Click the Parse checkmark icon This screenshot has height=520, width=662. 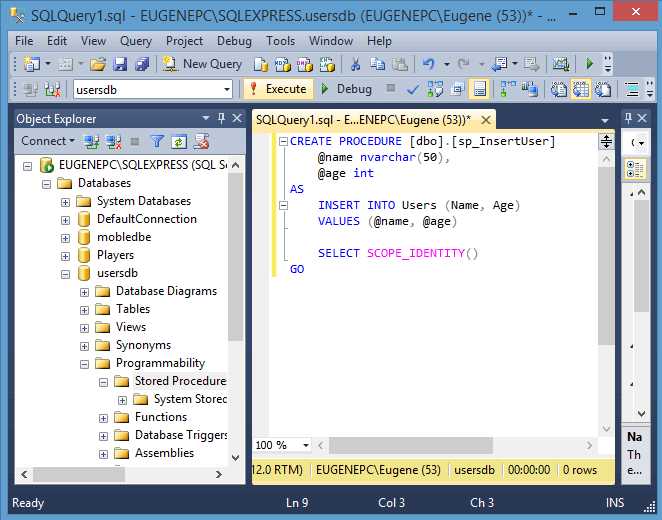pyautogui.click(x=414, y=89)
